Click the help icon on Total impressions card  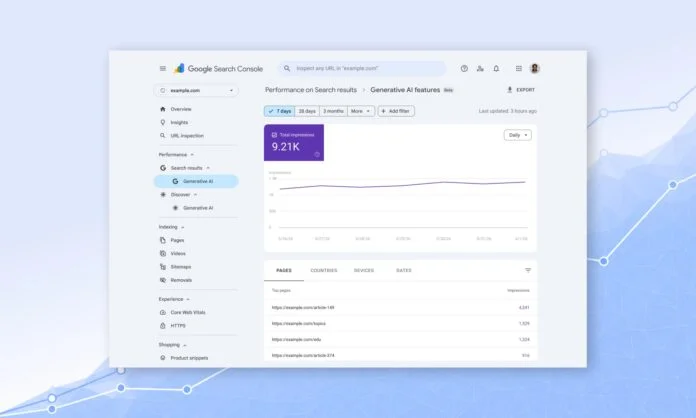click(317, 154)
